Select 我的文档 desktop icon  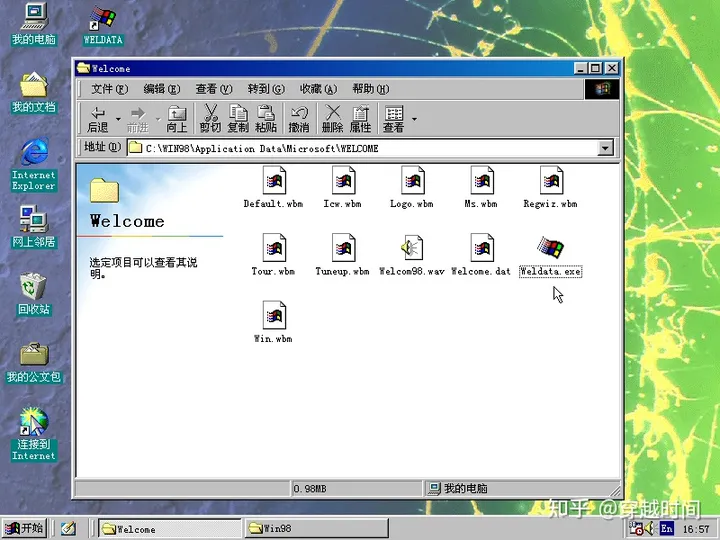34,85
